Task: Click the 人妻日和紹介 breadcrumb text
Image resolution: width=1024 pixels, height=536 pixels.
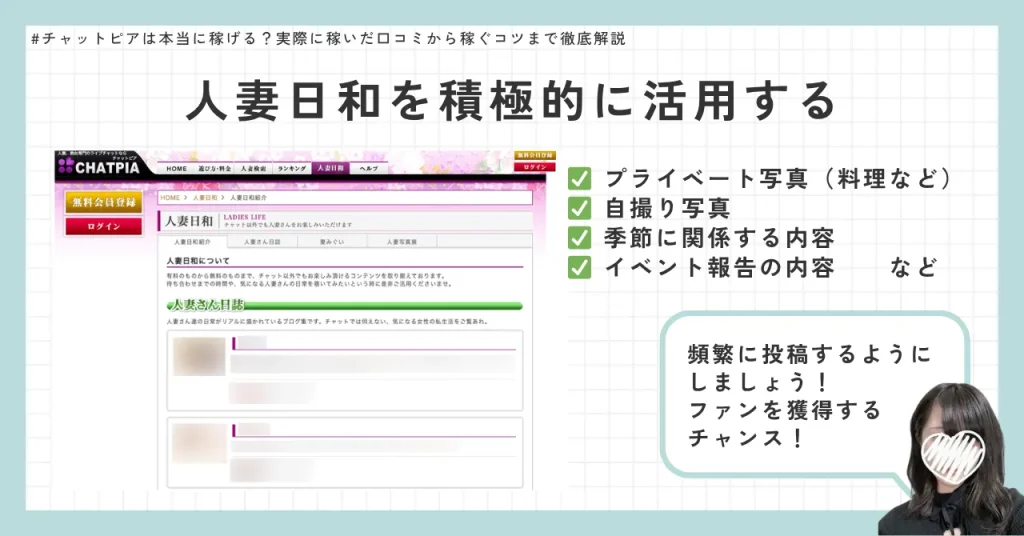Action: click(248, 197)
